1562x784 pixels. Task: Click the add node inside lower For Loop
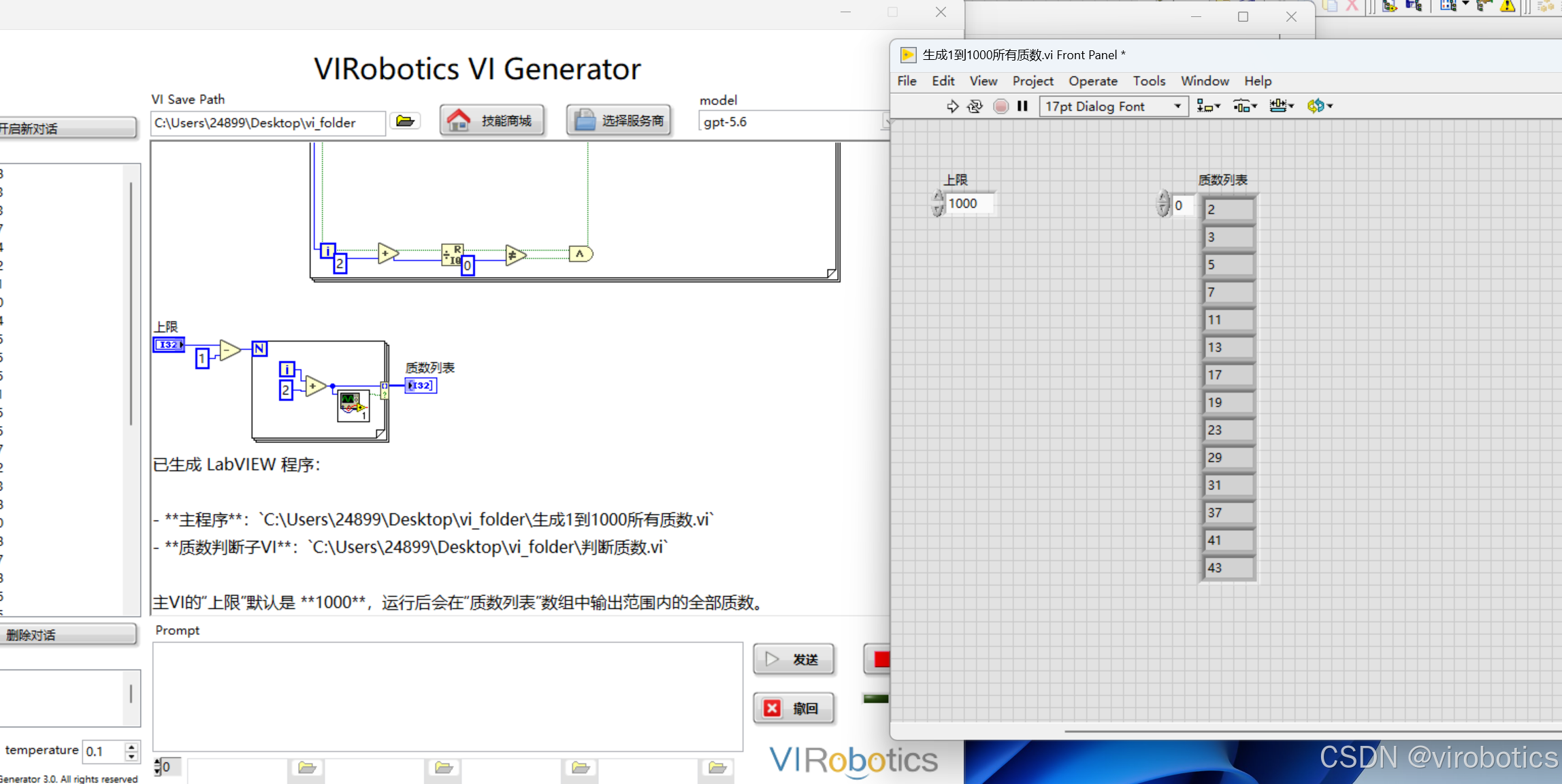click(314, 386)
